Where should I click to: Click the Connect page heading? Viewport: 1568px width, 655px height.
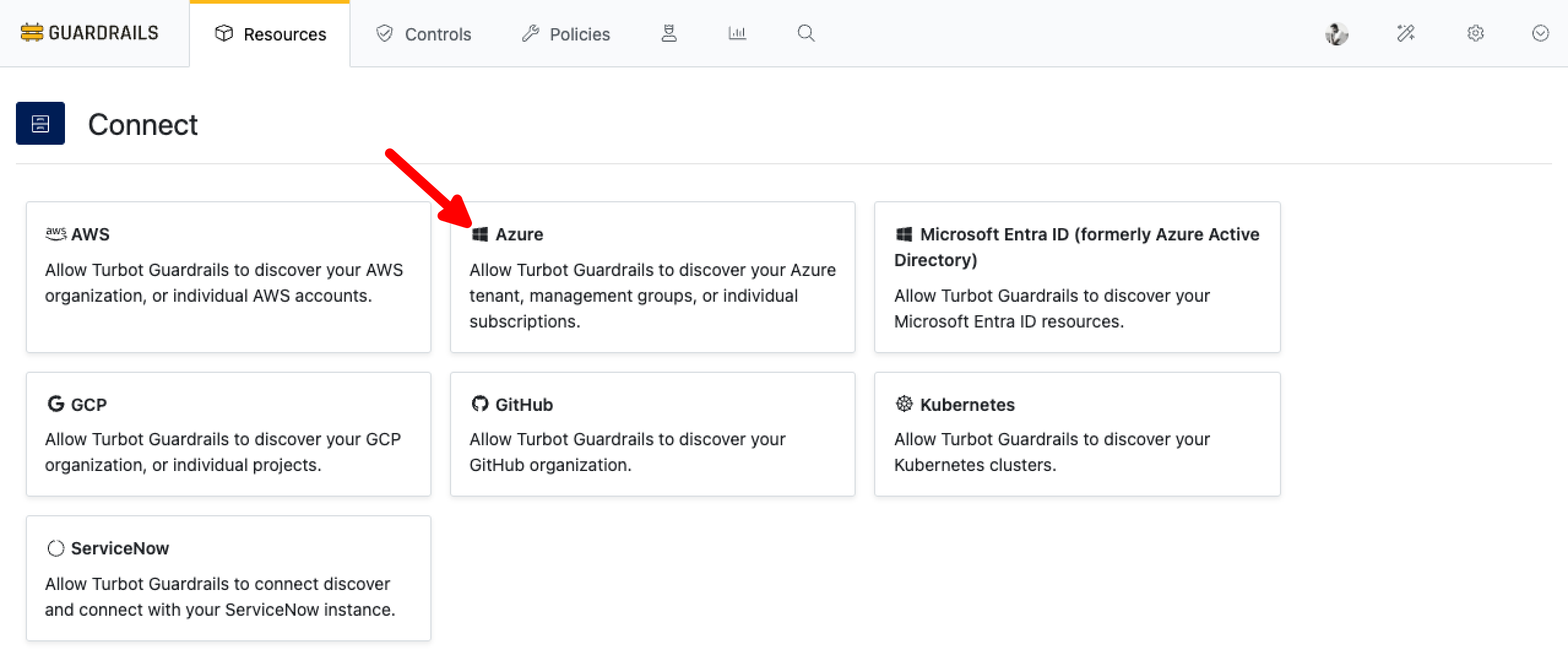[143, 124]
